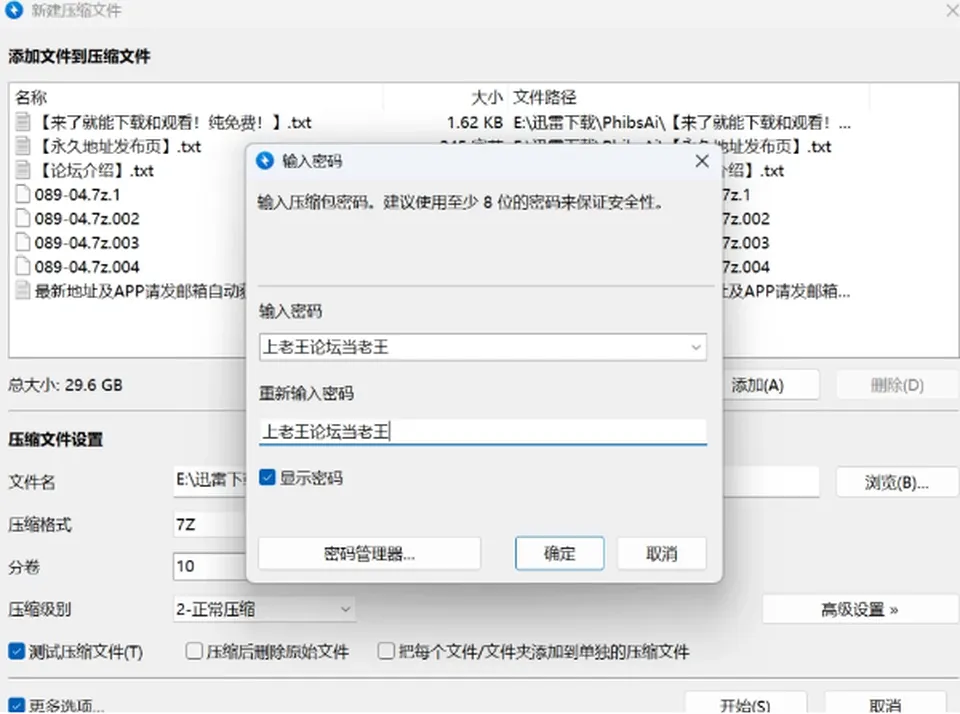Screen dimensions: 960x714
Task: Click the 总大小: 29.6 GB text
Action: (66, 385)
